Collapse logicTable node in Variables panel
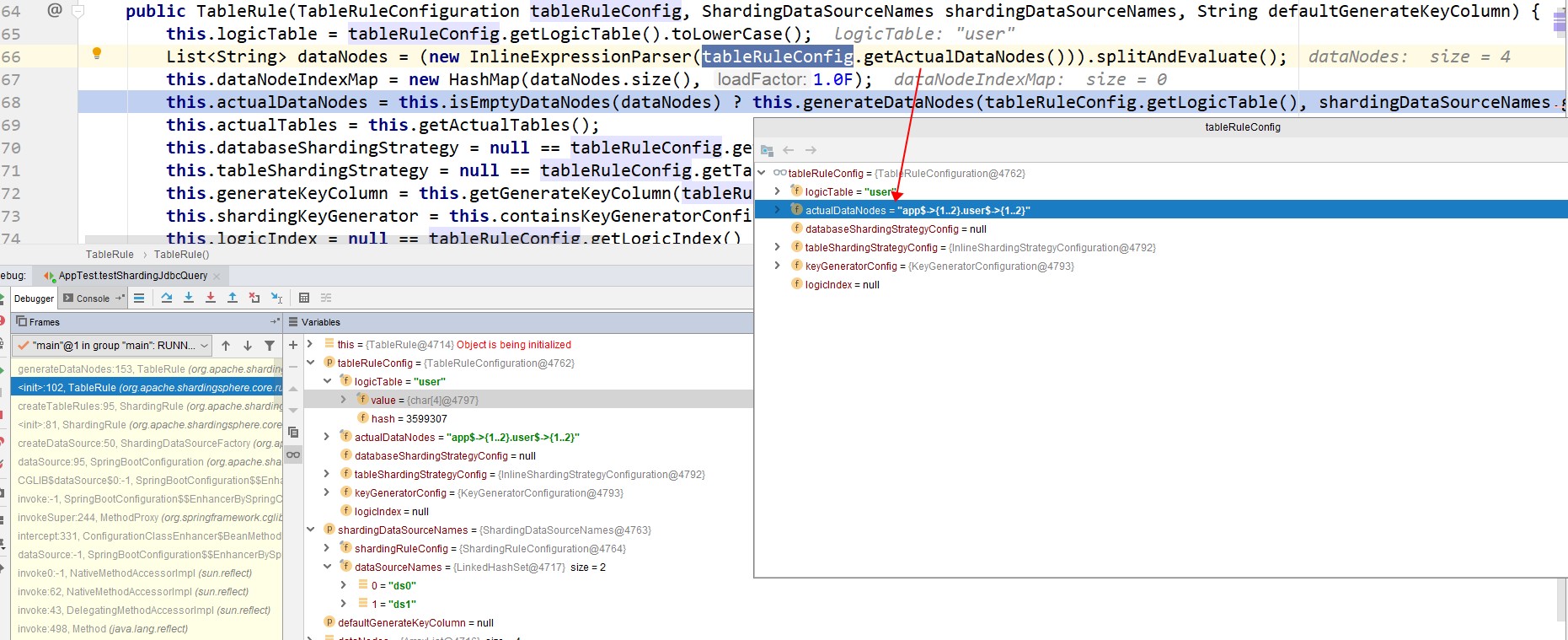 click(x=327, y=381)
